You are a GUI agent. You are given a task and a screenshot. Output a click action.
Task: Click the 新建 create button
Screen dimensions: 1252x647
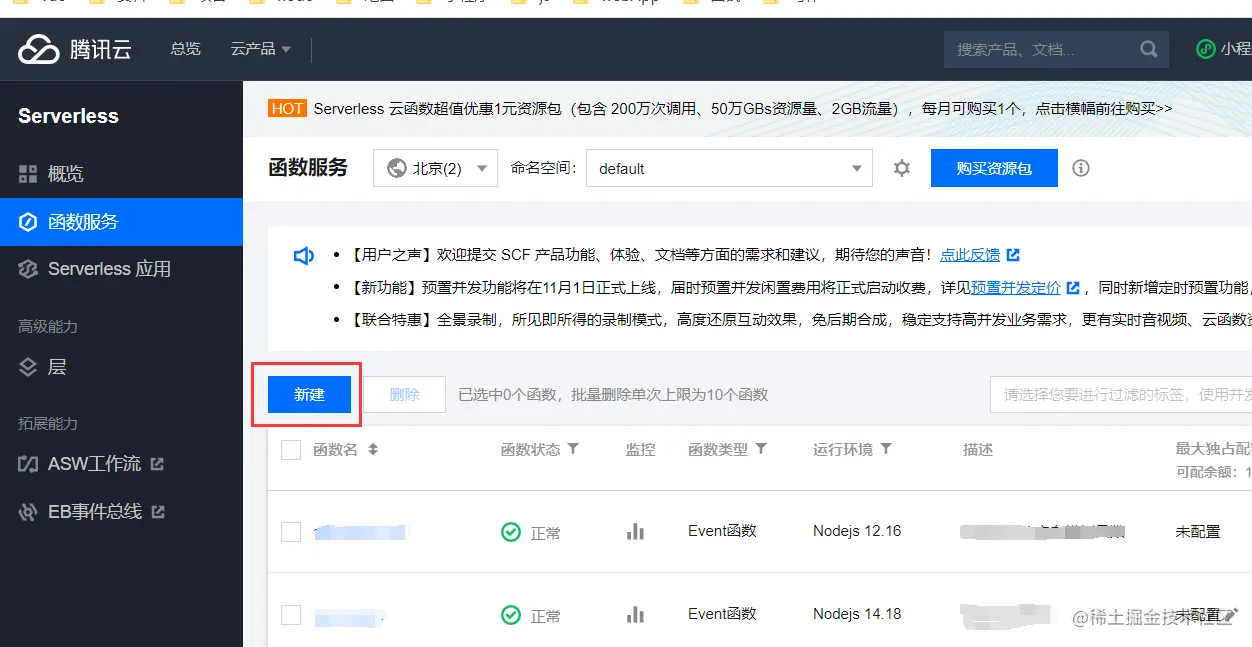point(309,394)
